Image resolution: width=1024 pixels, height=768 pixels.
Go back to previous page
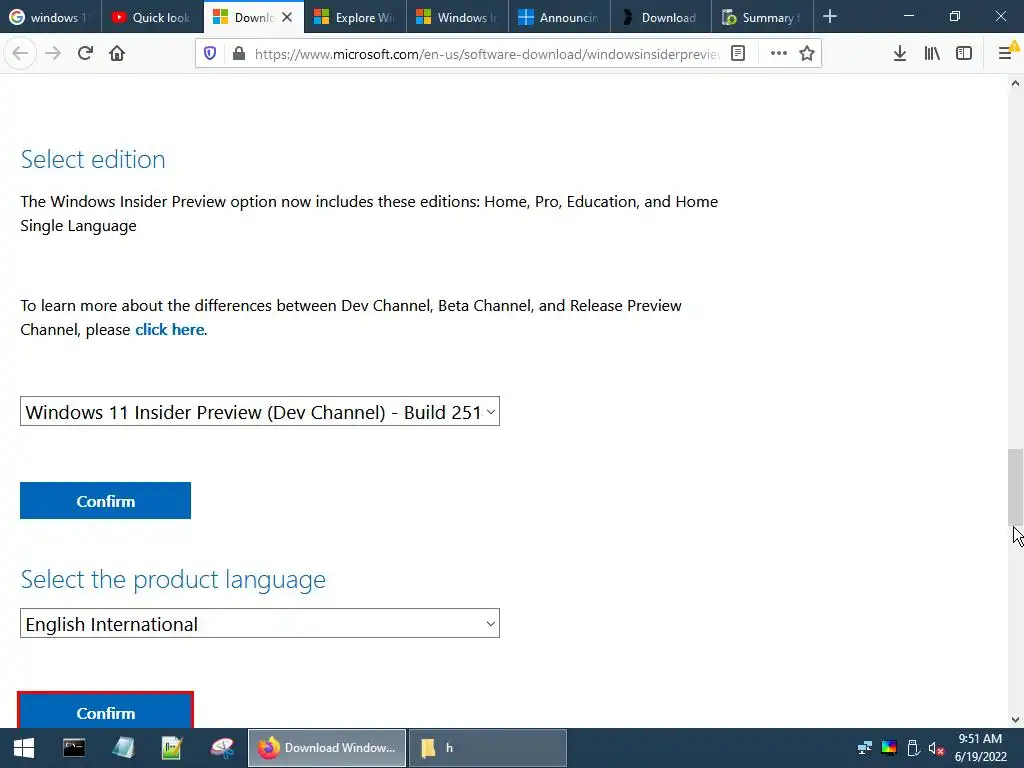[20, 53]
